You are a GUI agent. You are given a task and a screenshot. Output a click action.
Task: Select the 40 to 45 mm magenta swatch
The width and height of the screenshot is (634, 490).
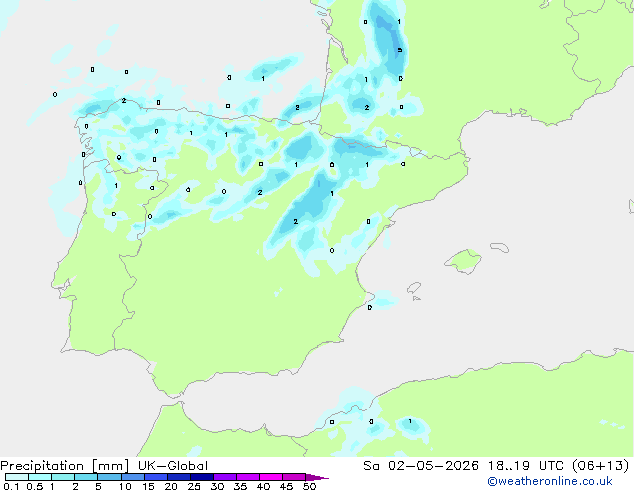(x=271, y=477)
